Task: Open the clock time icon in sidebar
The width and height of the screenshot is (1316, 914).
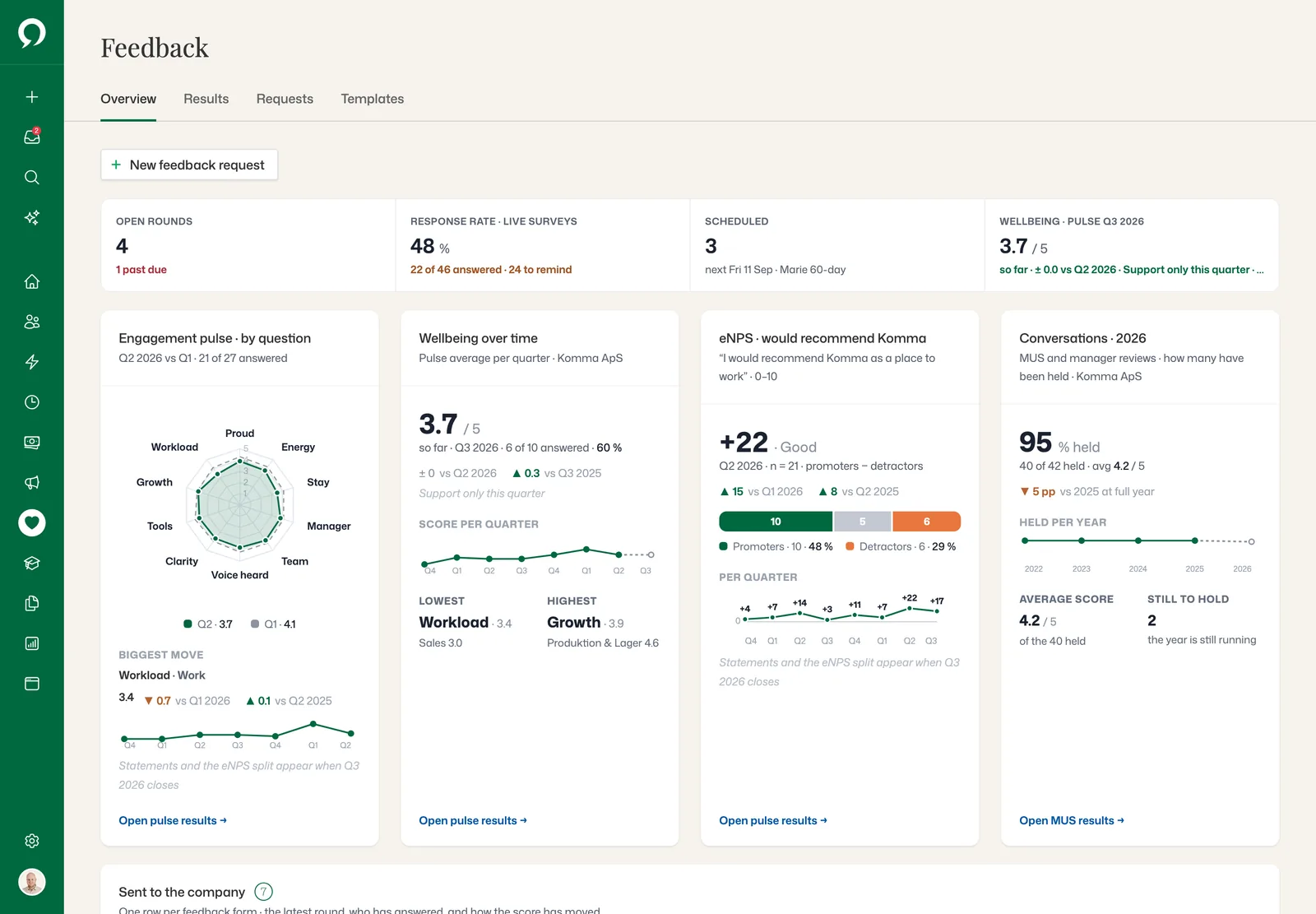Action: tap(32, 402)
